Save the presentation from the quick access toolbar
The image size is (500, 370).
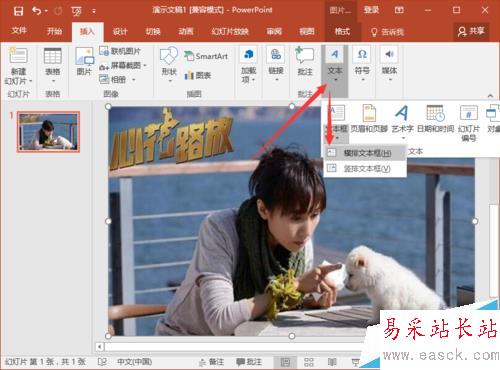18,11
